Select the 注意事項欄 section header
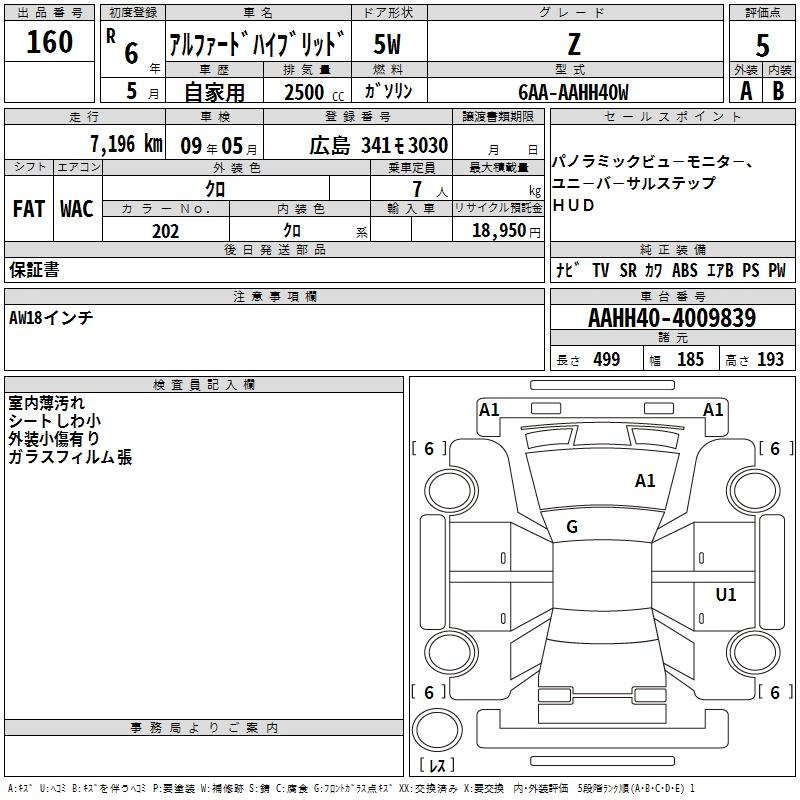Screen dimensions: 800x800 tap(275, 296)
